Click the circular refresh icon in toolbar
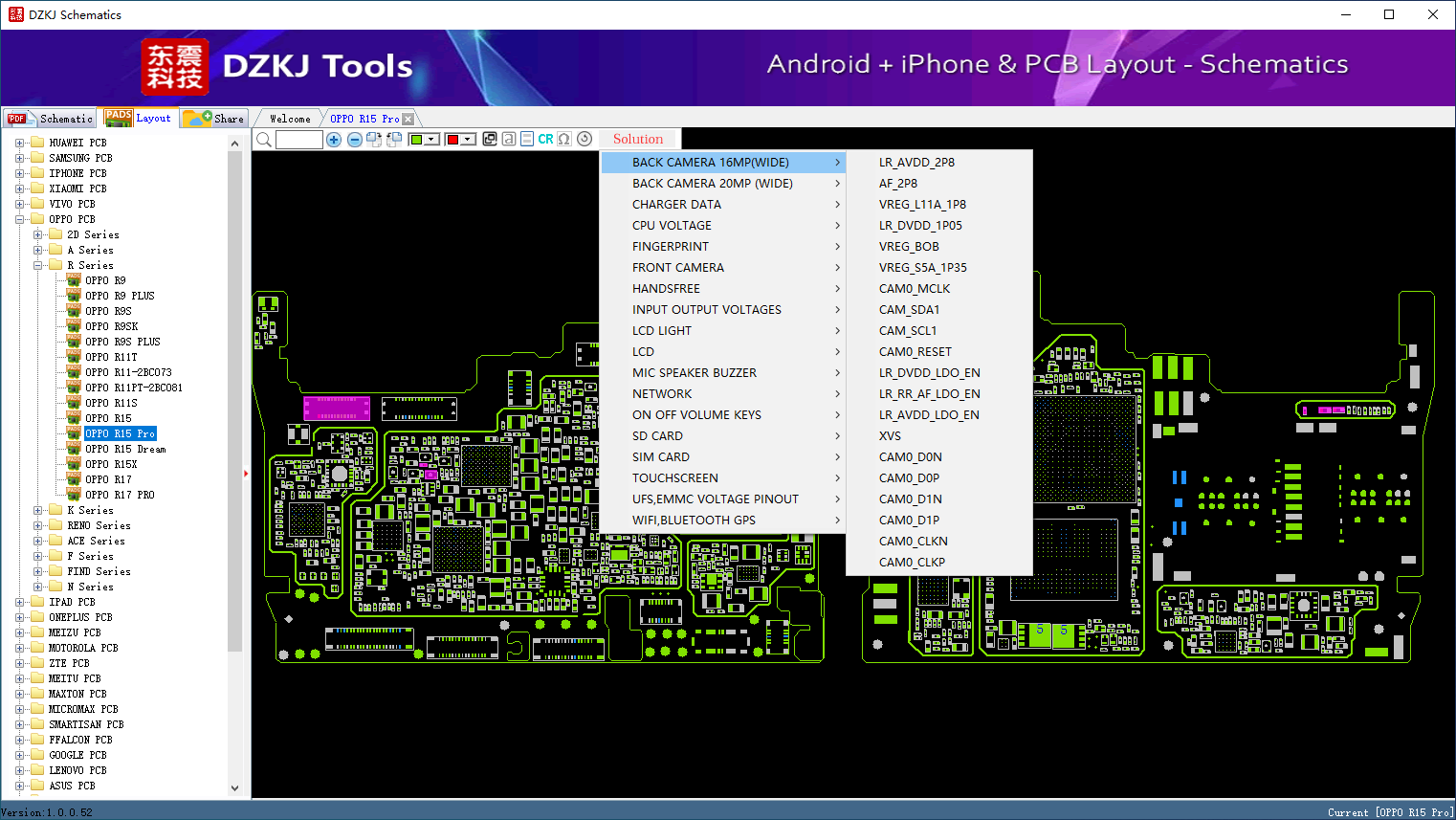Image resolution: width=1456 pixels, height=820 pixels. [x=585, y=139]
